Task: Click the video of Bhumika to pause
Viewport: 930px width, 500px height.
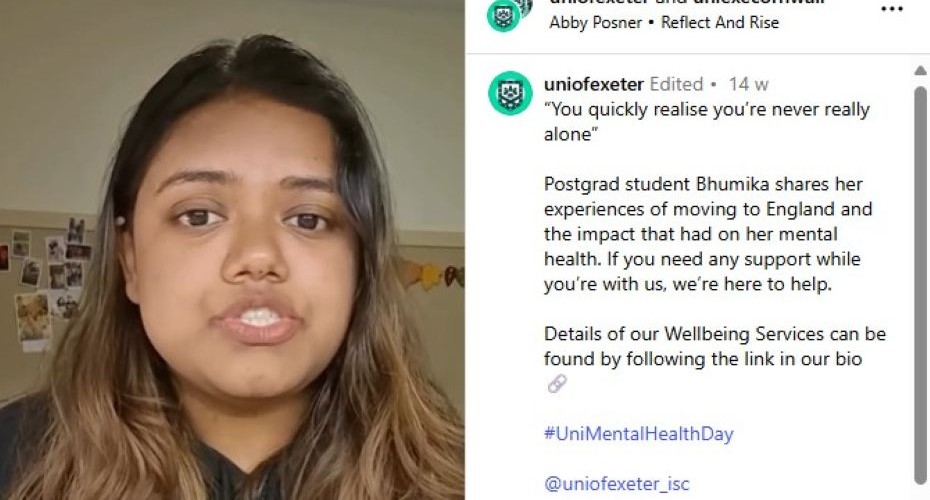Action: (x=232, y=250)
